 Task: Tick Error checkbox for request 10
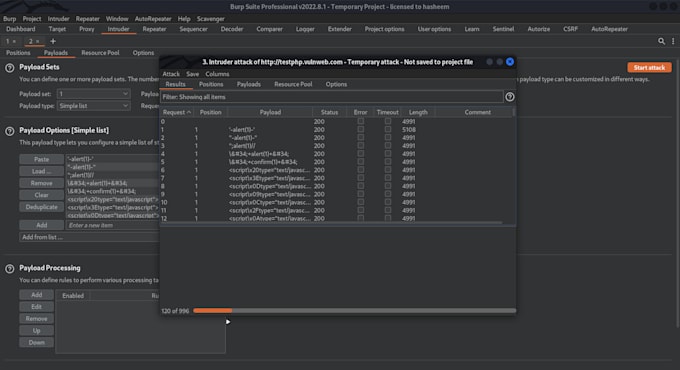click(360, 202)
